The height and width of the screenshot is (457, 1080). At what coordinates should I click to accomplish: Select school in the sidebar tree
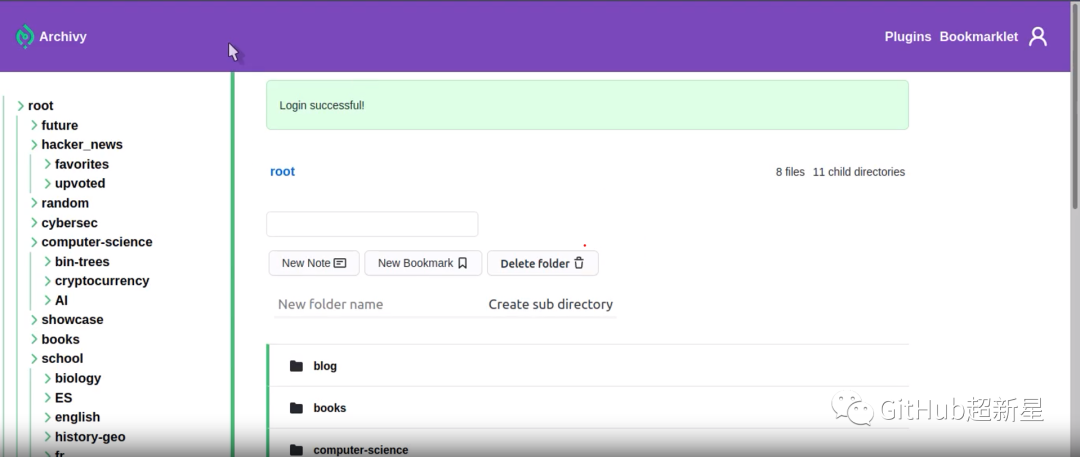pyautogui.click(x=62, y=358)
